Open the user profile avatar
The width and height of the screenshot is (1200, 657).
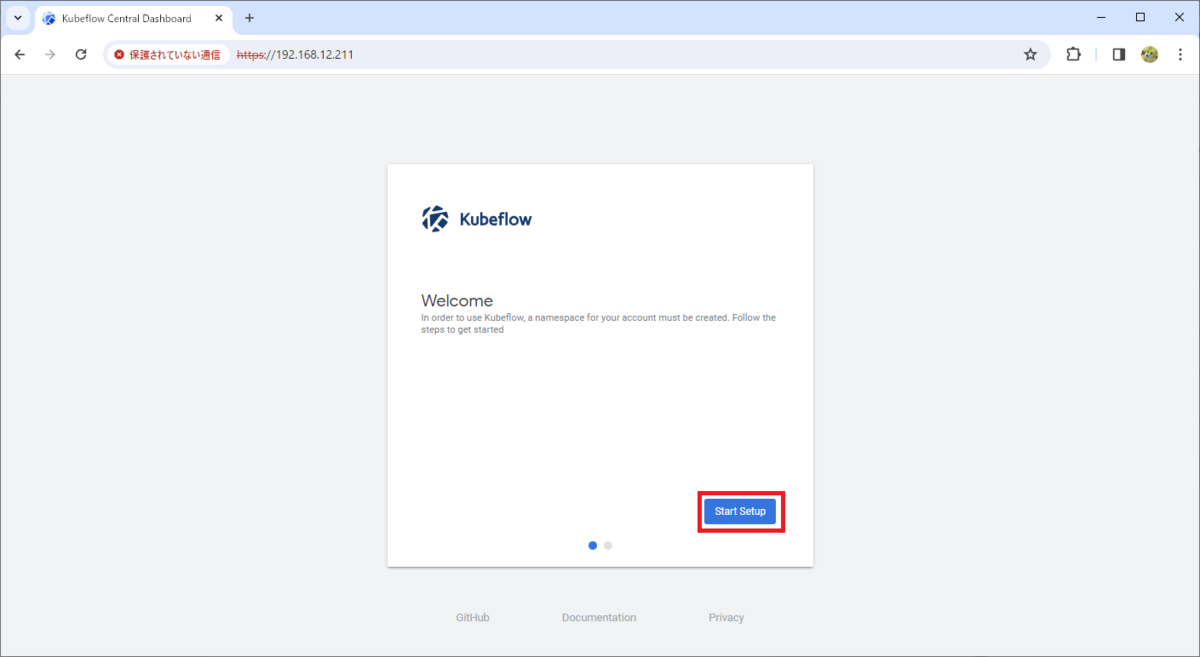click(1150, 55)
